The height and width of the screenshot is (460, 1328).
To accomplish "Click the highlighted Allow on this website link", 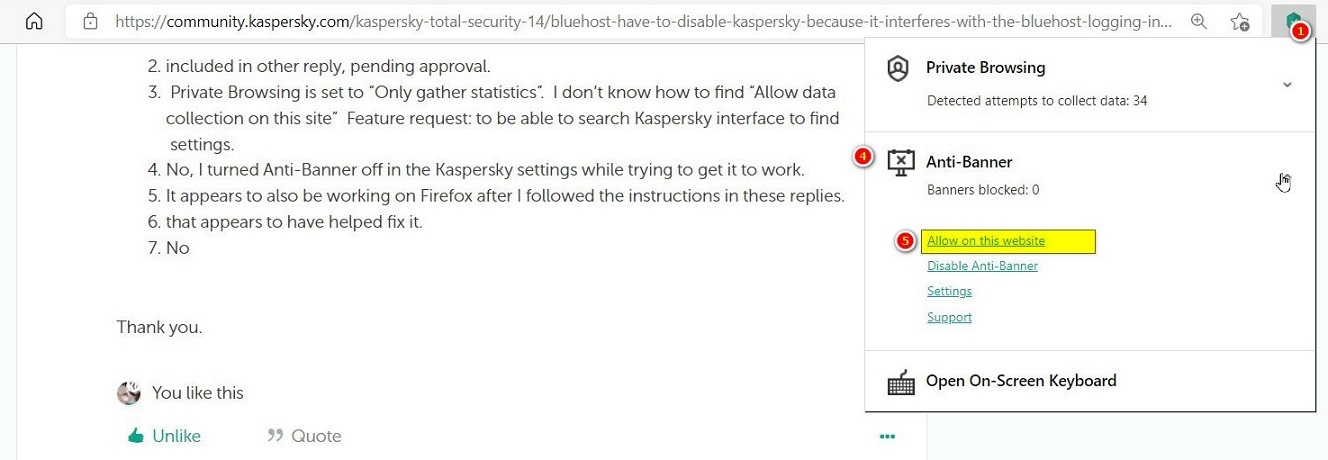I will 986,241.
